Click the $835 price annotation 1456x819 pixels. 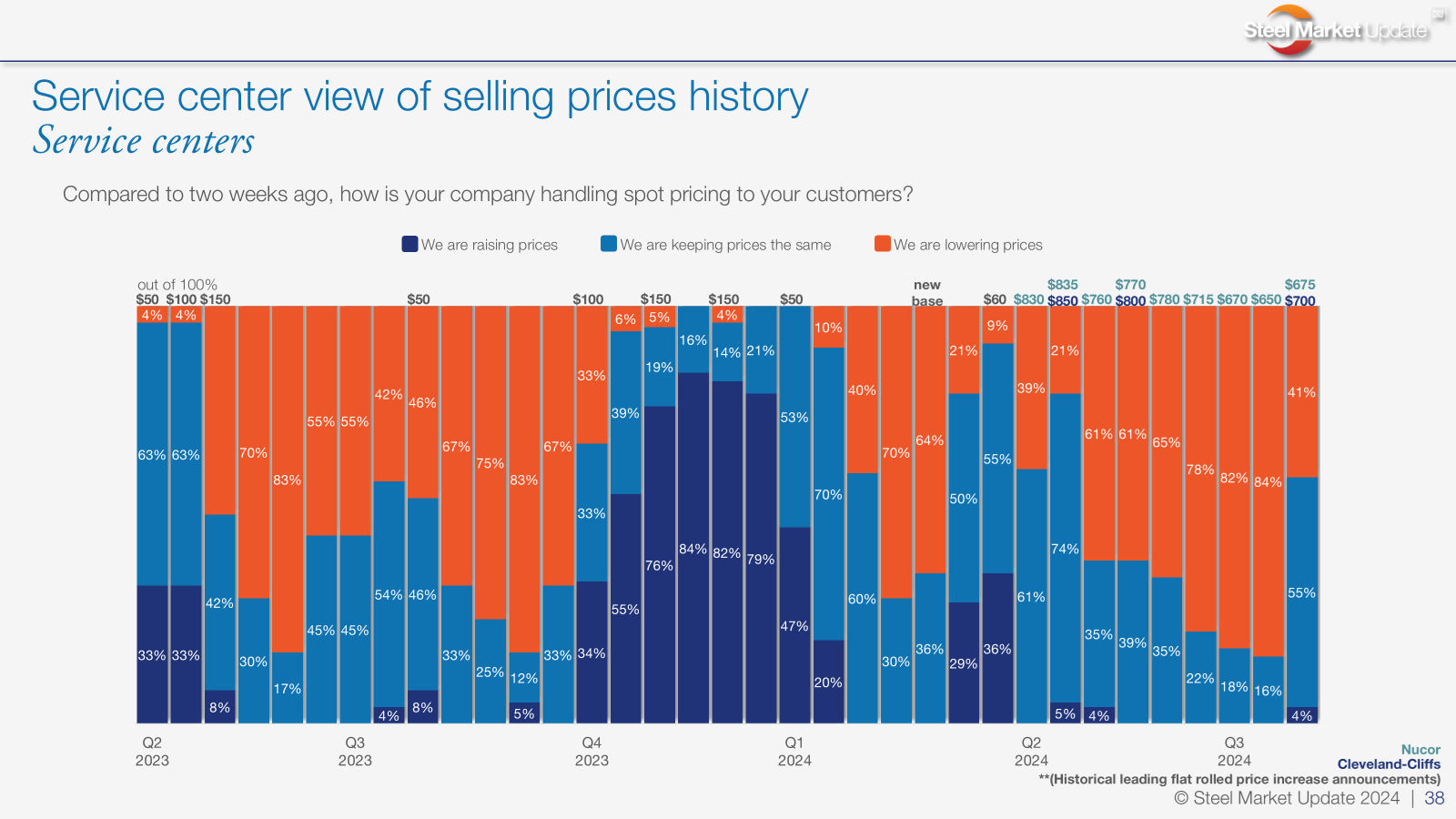click(1062, 285)
